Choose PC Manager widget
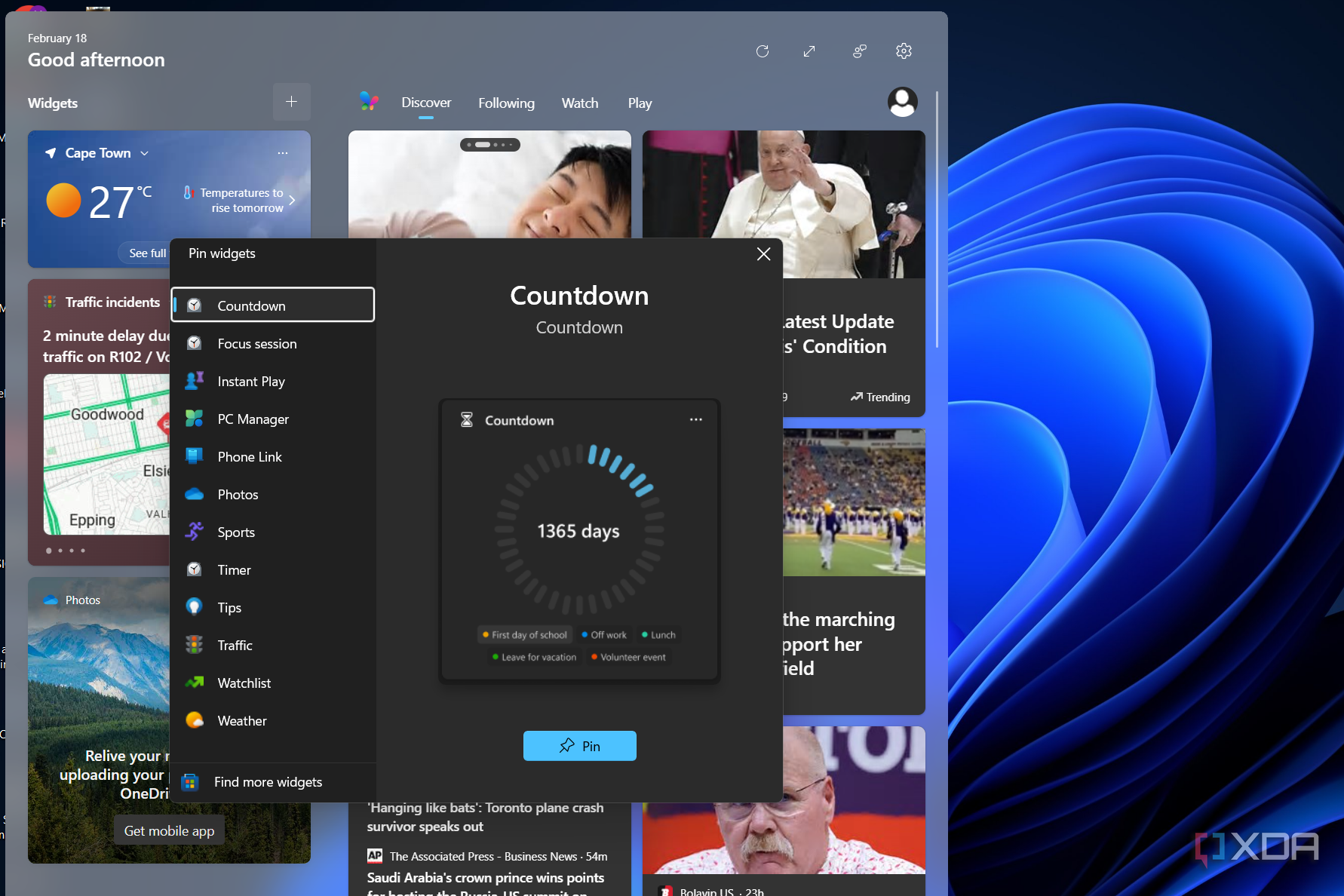The width and height of the screenshot is (1344, 896). tap(273, 419)
